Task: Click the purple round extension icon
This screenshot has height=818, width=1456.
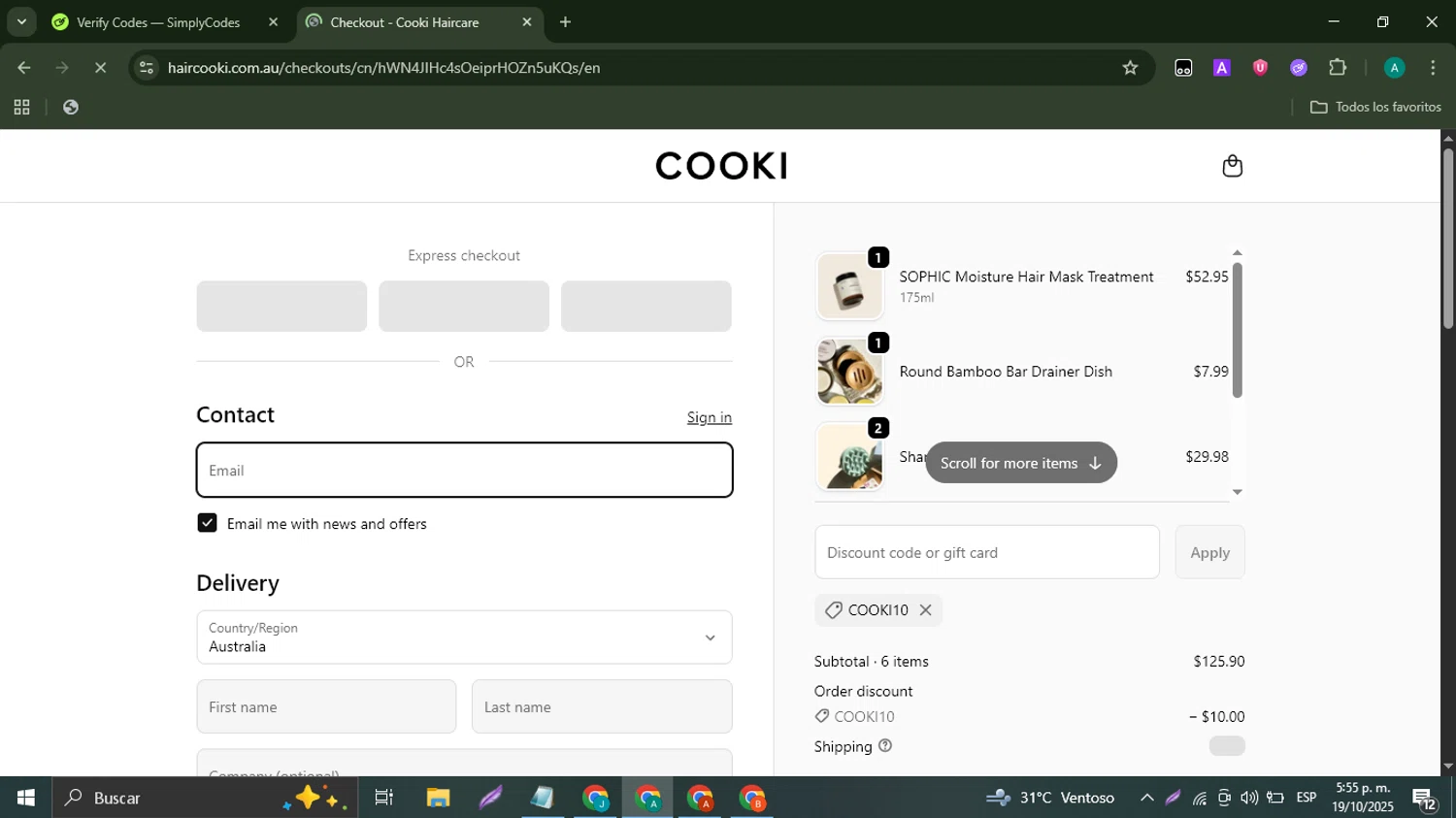Action: (1299, 68)
